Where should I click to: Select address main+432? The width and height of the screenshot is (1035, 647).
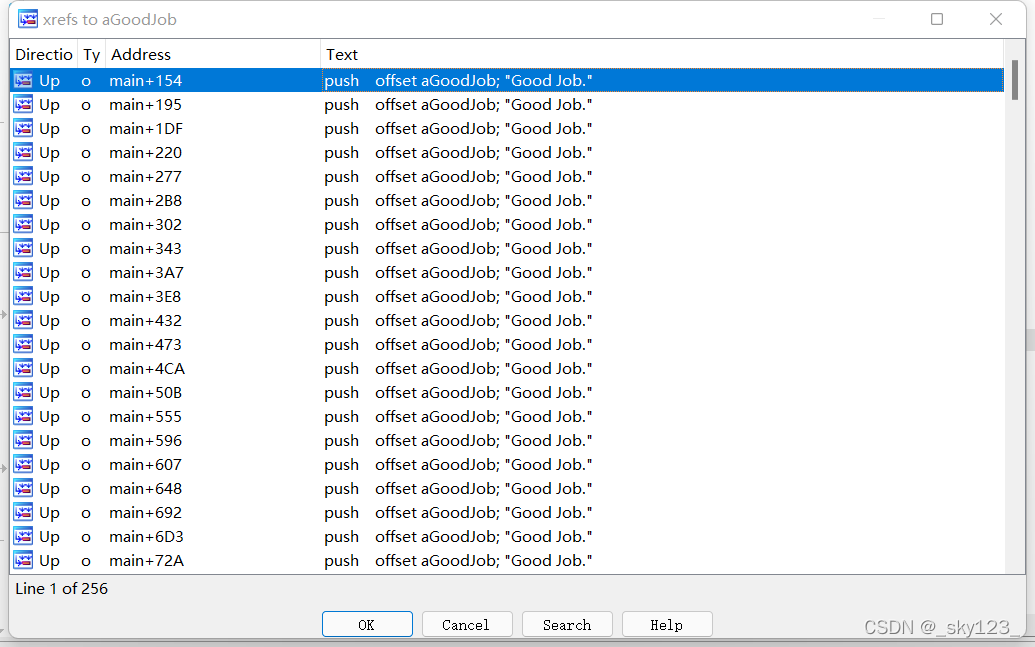(145, 320)
